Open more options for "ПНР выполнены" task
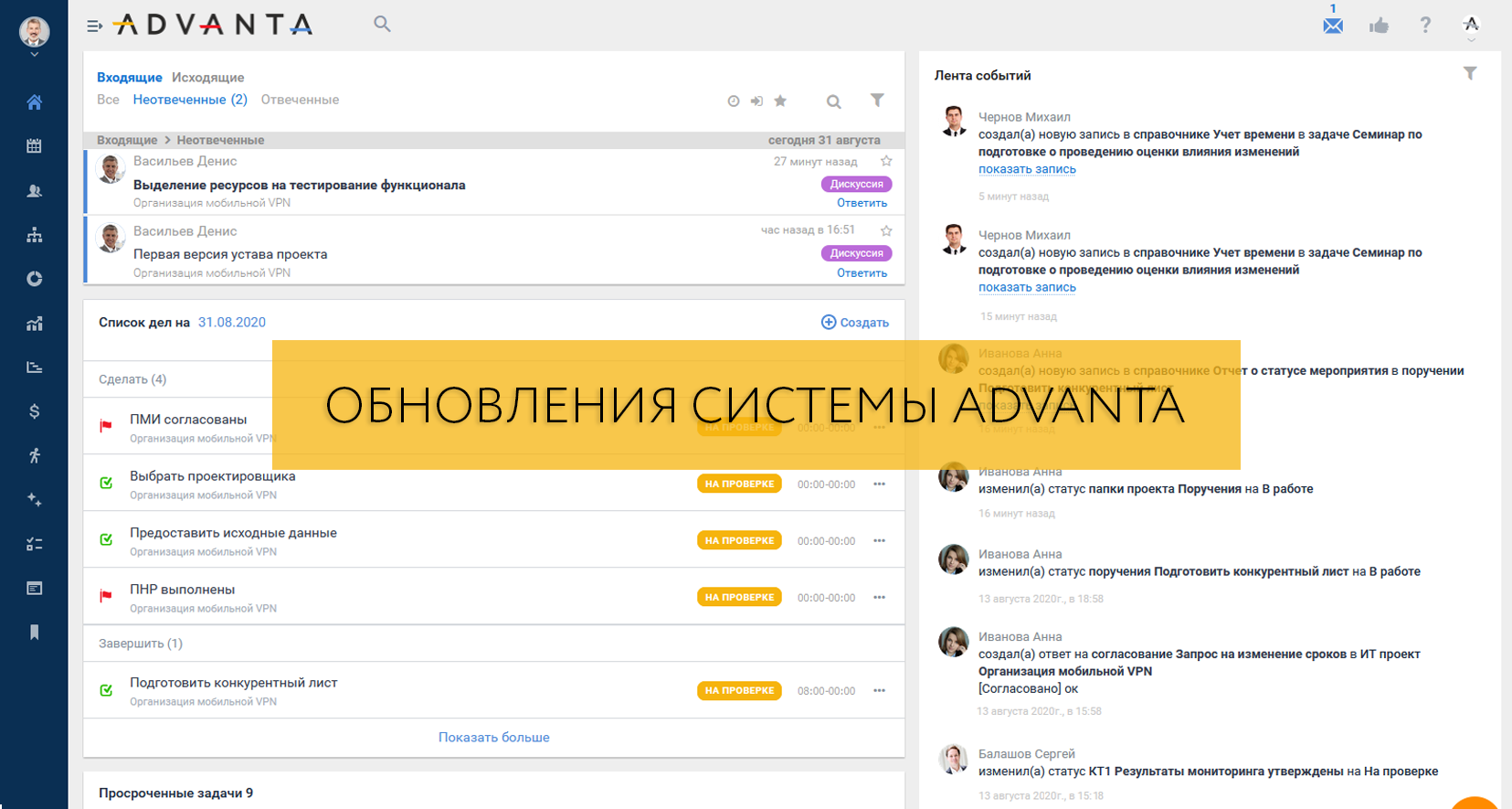Image resolution: width=1512 pixels, height=809 pixels. [x=879, y=597]
